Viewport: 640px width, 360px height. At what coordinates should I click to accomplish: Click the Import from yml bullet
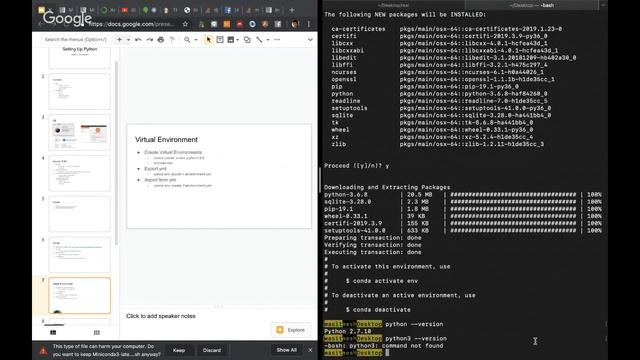click(160, 180)
